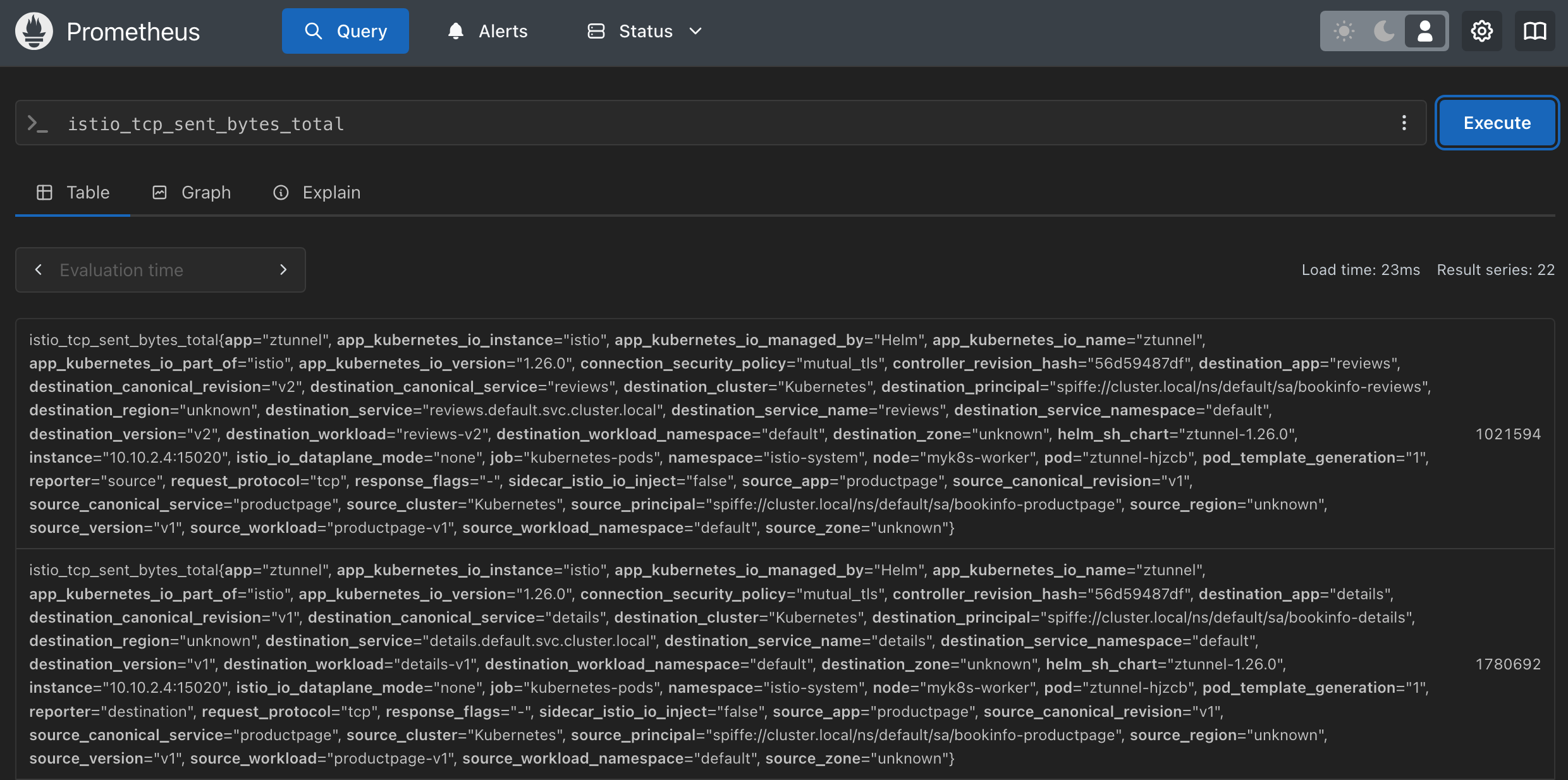Click the Load time: 23ms text
The height and width of the screenshot is (780, 1568).
point(1361,270)
